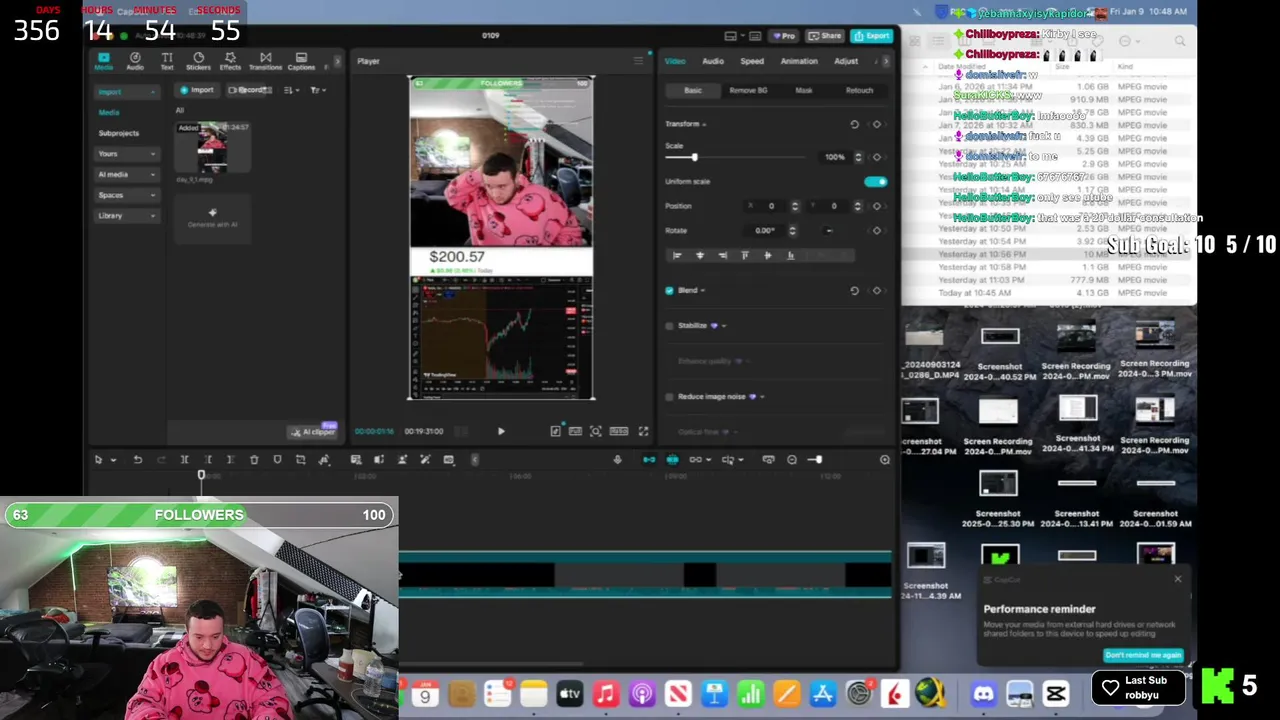
Task: Reset the Transform settings with the reset arrow
Action: coord(854,124)
